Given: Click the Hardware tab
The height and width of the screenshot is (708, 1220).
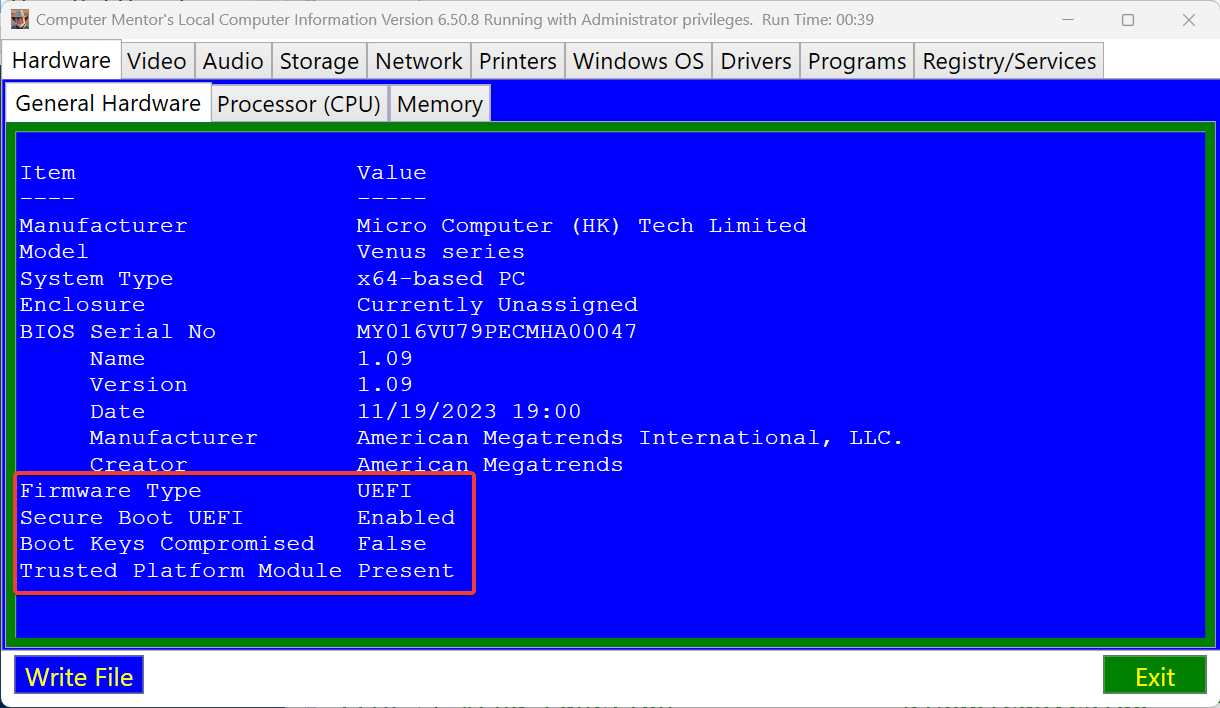Looking at the screenshot, I should [x=62, y=60].
